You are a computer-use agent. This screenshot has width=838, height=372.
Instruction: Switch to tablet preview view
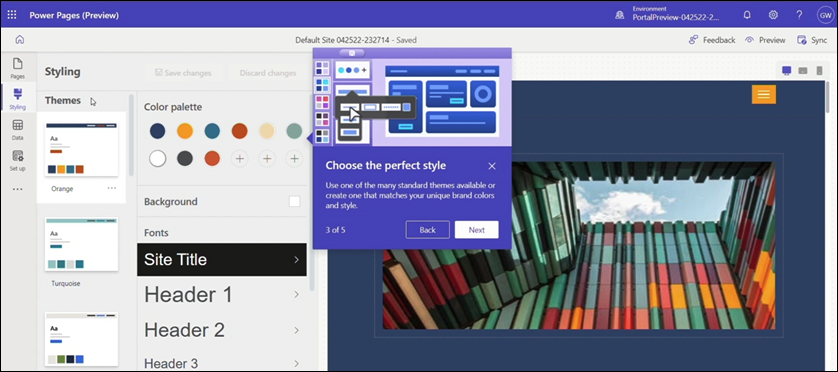tap(803, 71)
